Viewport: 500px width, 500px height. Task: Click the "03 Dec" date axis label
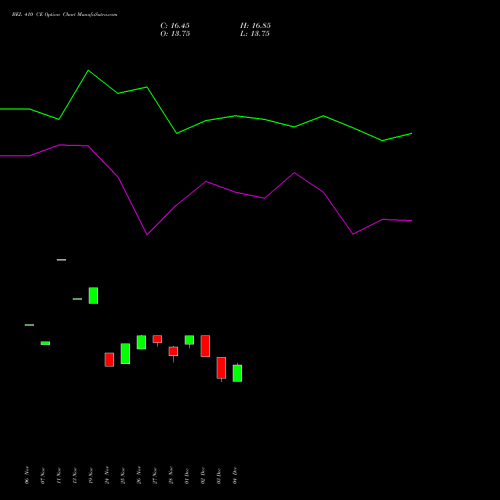pyautogui.click(x=219, y=475)
